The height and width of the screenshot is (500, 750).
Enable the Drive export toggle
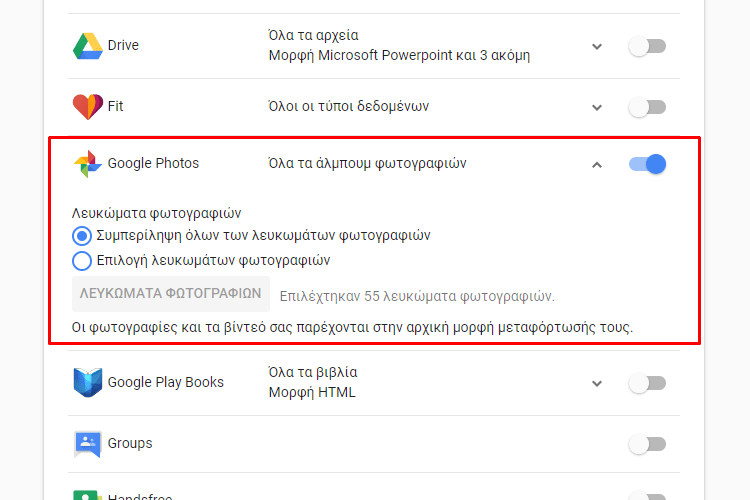click(x=647, y=46)
